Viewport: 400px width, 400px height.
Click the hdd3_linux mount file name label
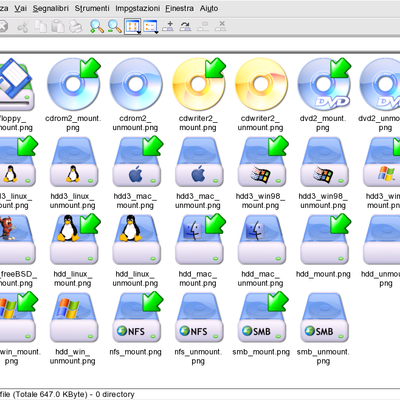point(16,201)
